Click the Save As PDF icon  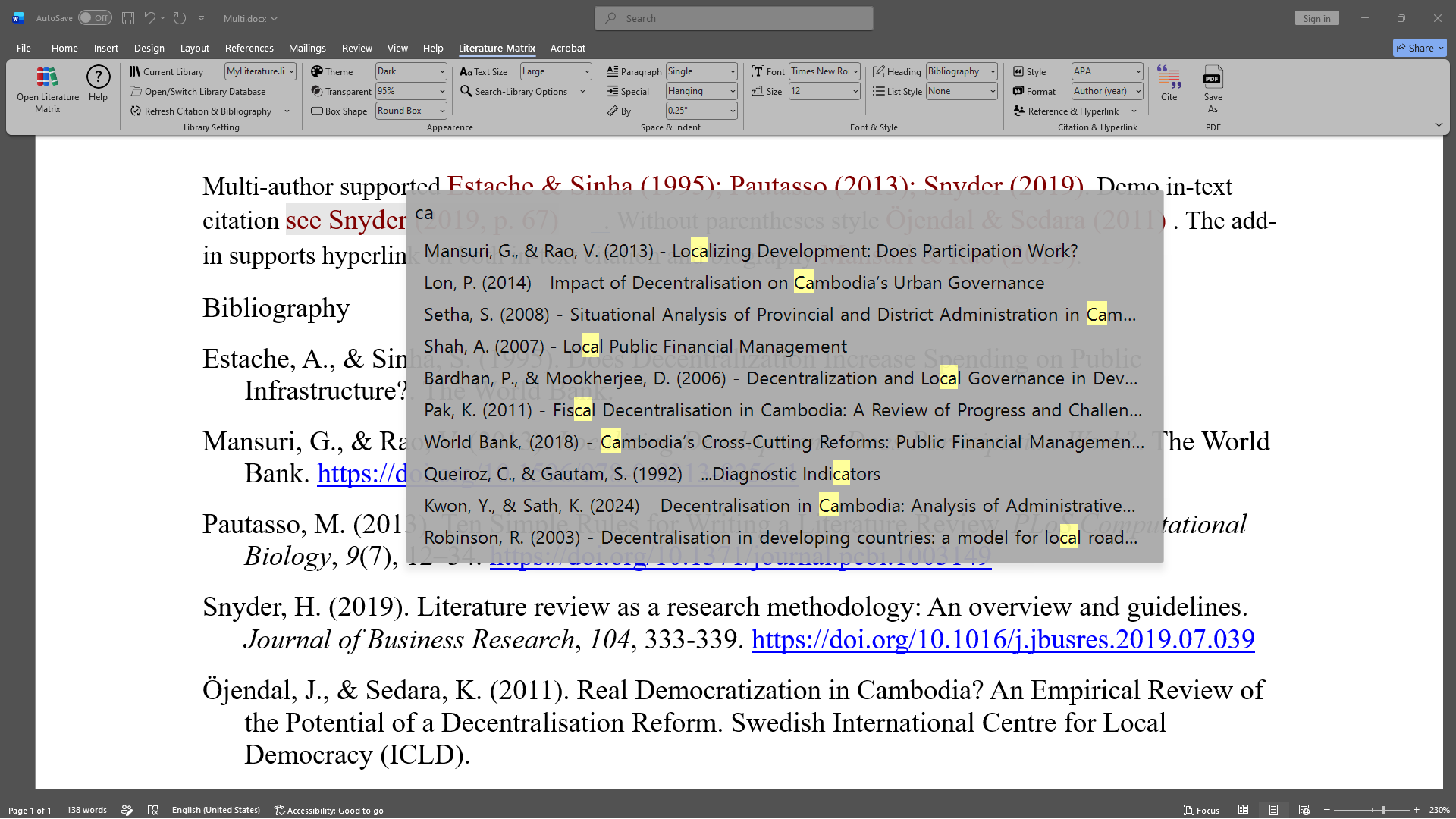(x=1213, y=77)
